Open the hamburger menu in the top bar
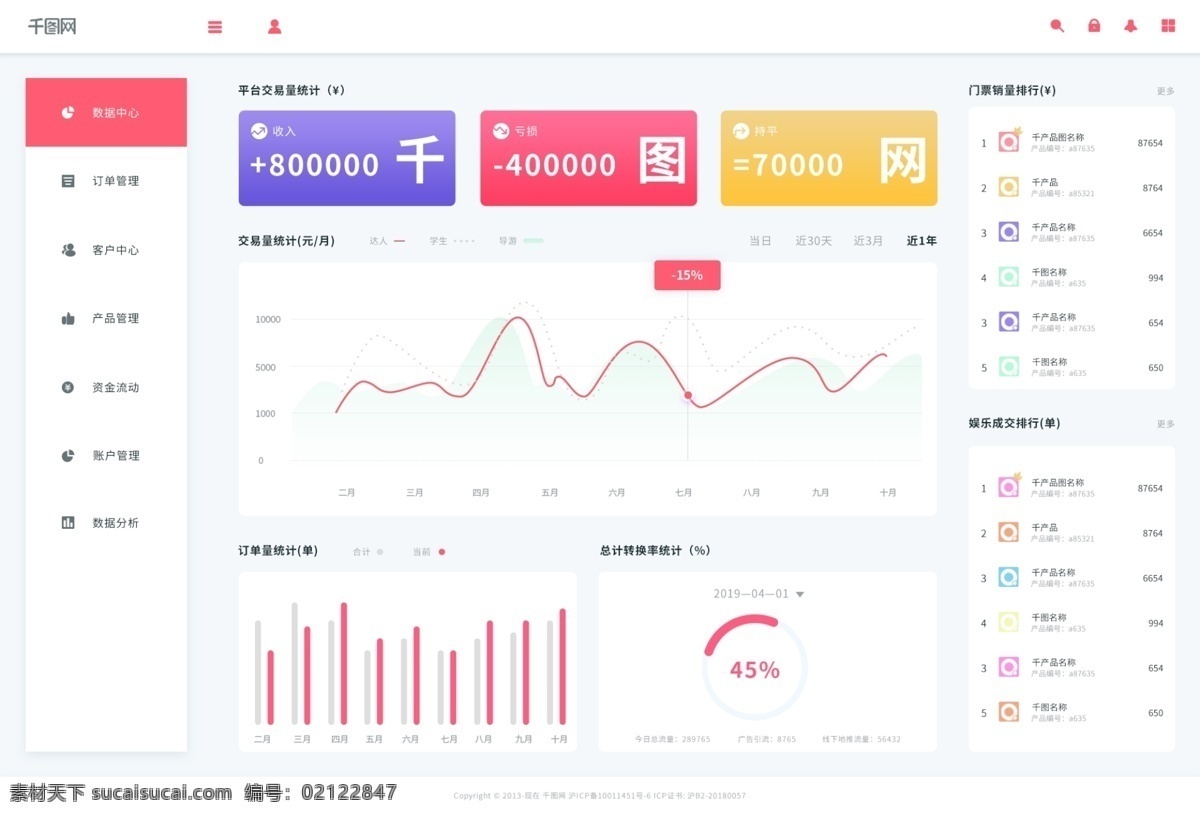1200x816 pixels. (215, 27)
